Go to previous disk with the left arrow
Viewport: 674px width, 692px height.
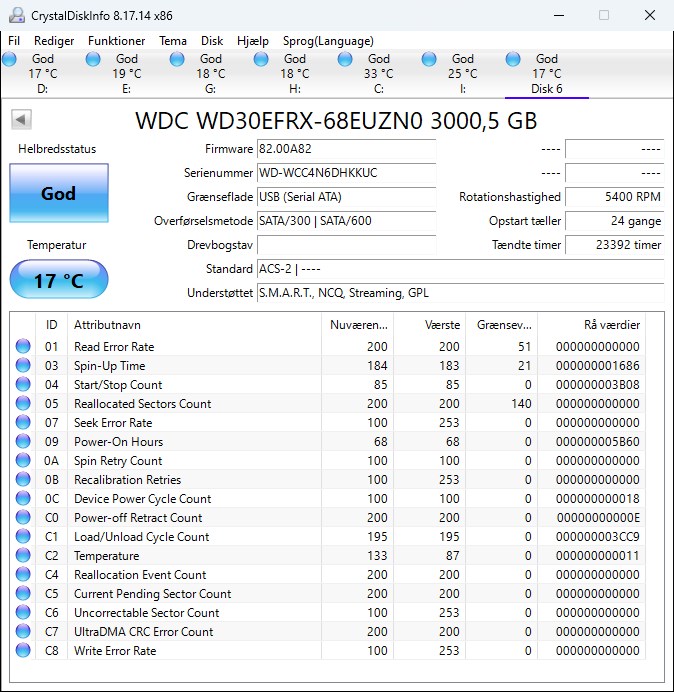pos(21,119)
